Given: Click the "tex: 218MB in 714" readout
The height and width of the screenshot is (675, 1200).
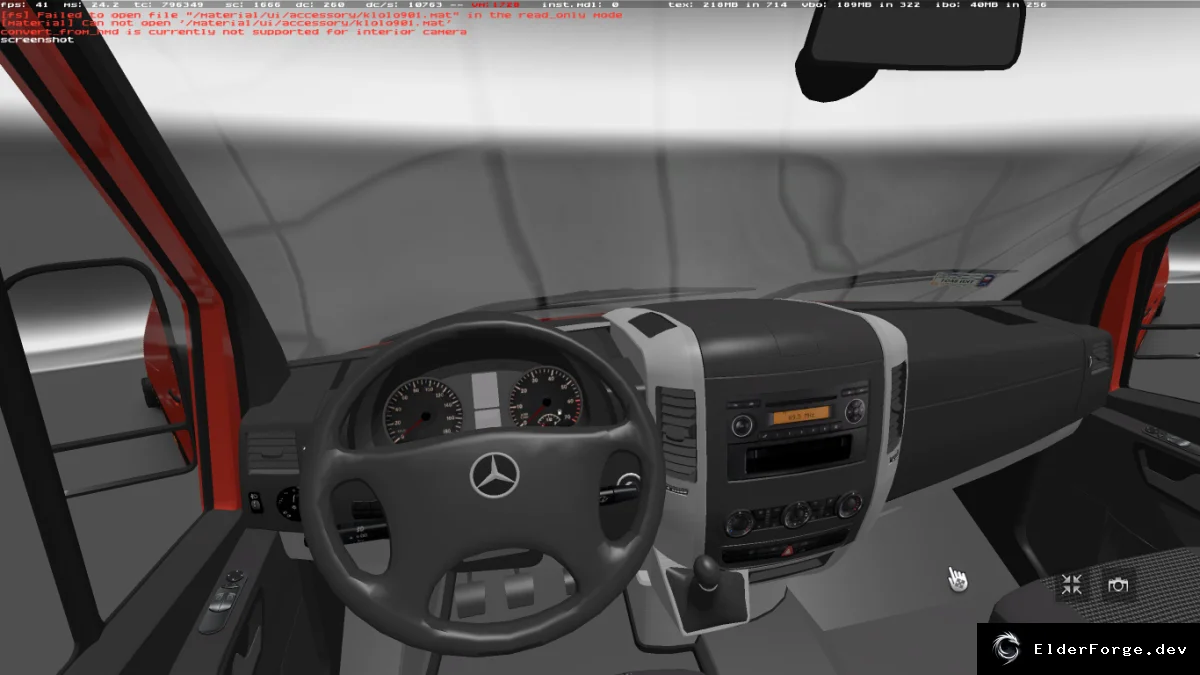Looking at the screenshot, I should (727, 5).
